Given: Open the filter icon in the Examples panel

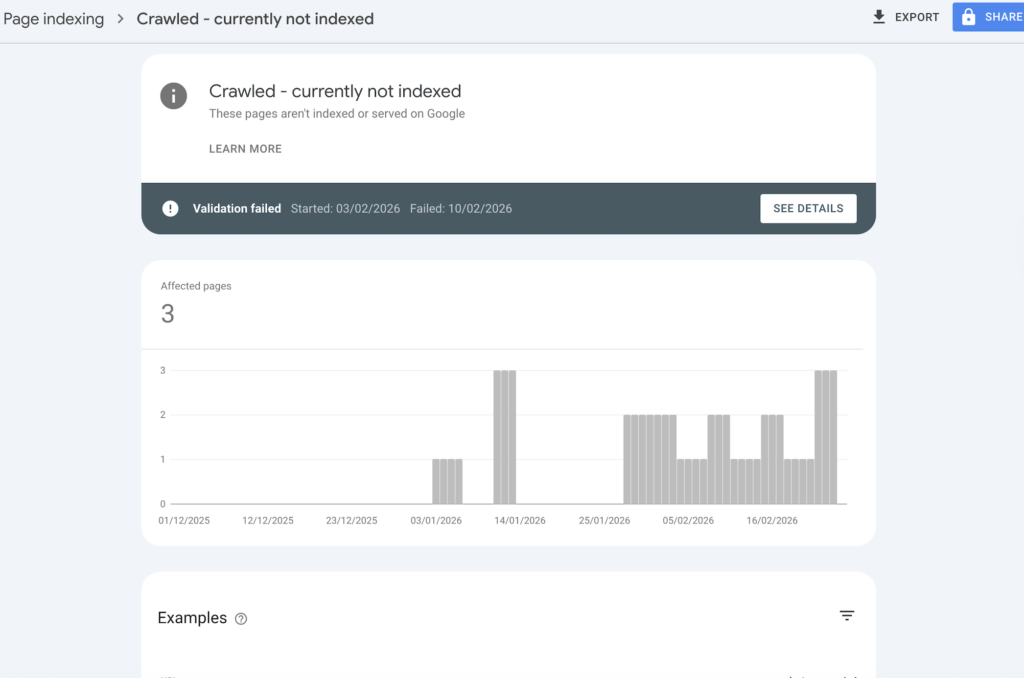Looking at the screenshot, I should click(x=847, y=616).
